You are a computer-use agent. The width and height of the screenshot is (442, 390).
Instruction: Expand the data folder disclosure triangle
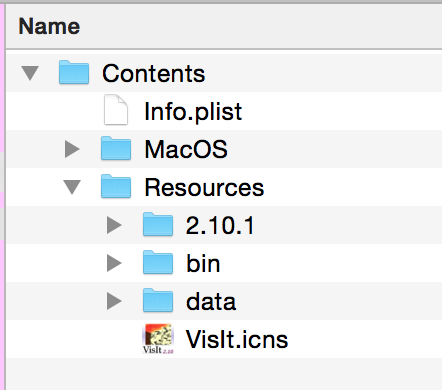[114, 301]
